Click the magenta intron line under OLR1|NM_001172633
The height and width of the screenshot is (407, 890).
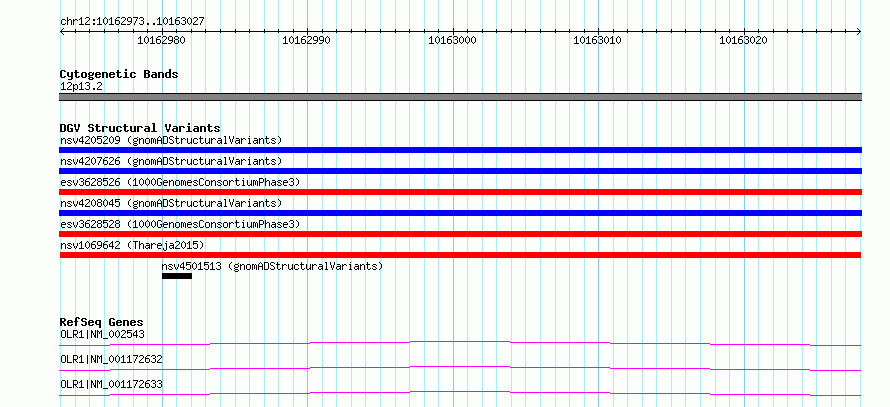click(460, 393)
